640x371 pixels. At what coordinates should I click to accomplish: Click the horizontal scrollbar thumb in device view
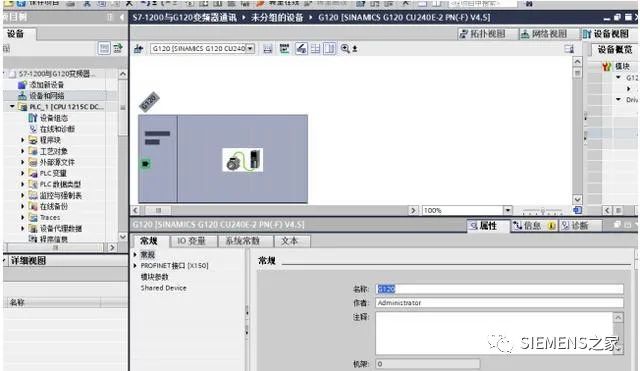click(x=158, y=210)
